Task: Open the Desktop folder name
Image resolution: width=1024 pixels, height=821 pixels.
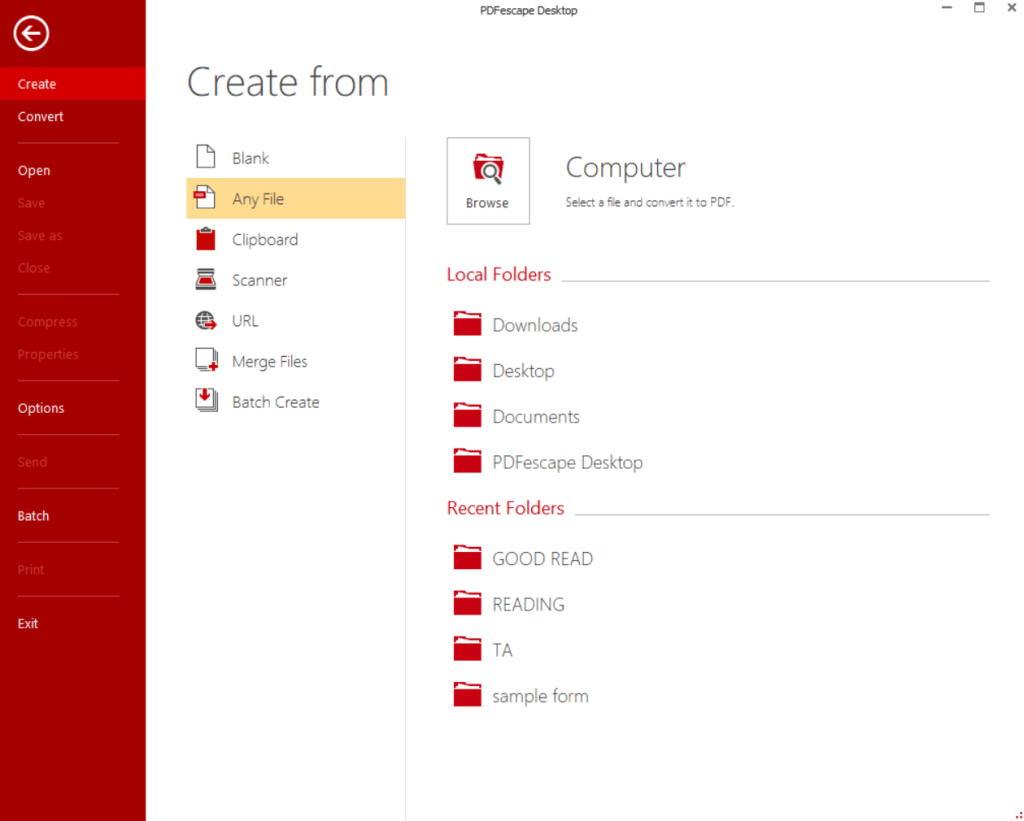Action: click(524, 371)
